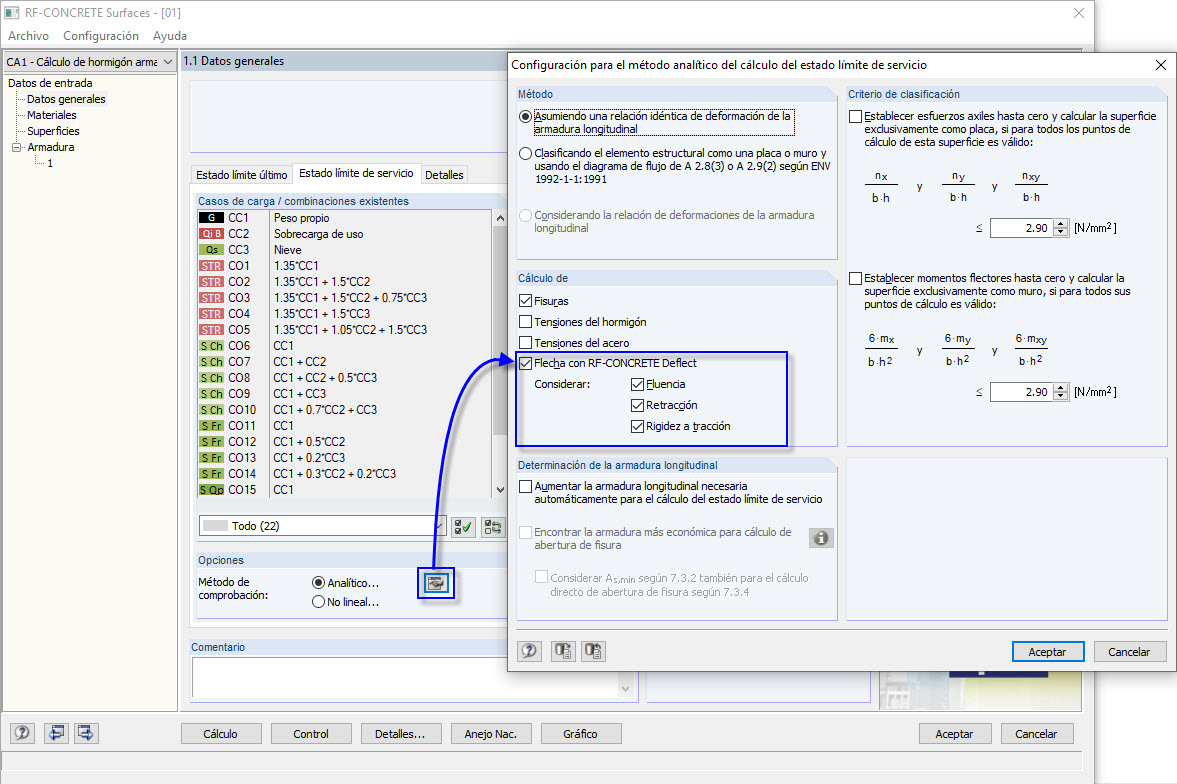Image resolution: width=1177 pixels, height=784 pixels.
Task: Enable Tensiones del acero checkbox
Action: click(x=525, y=343)
